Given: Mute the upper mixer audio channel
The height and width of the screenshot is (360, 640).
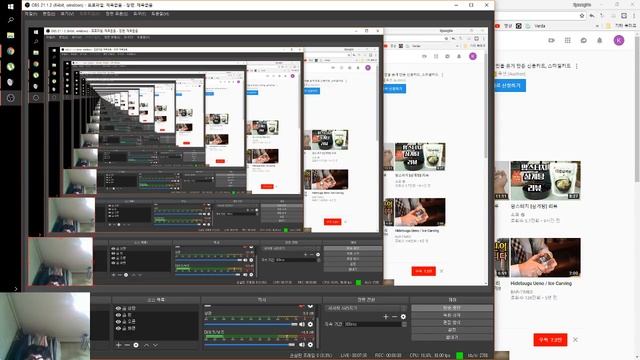Looking at the screenshot, I should (x=302, y=324).
